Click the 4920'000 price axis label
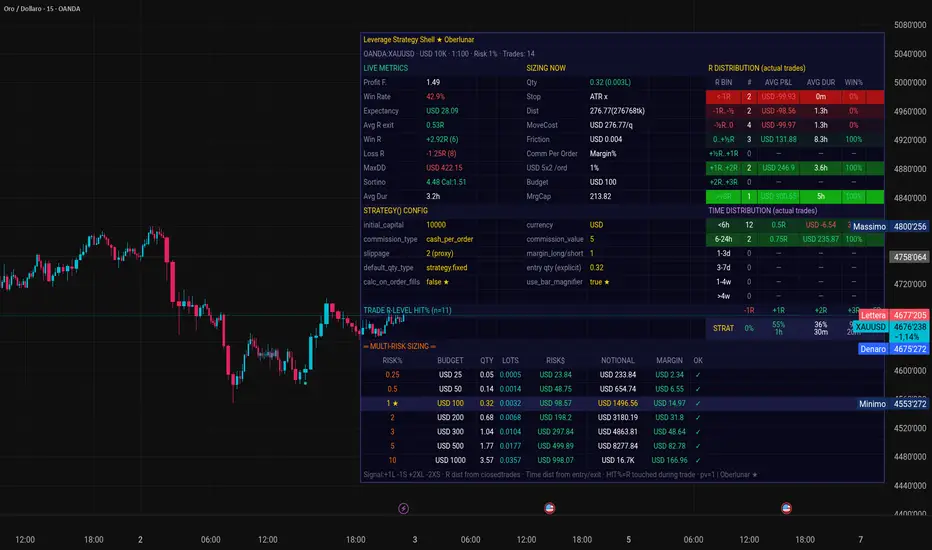 coord(910,140)
